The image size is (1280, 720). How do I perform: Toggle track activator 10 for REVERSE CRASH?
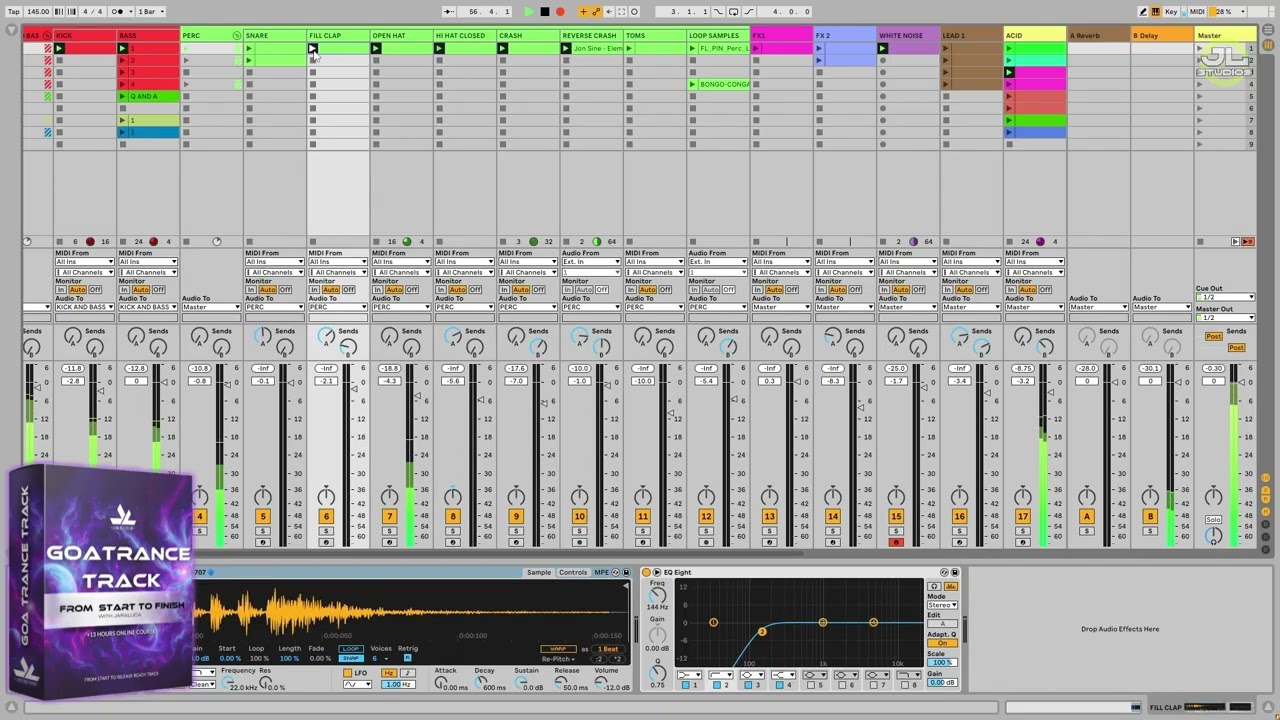[x=579, y=516]
